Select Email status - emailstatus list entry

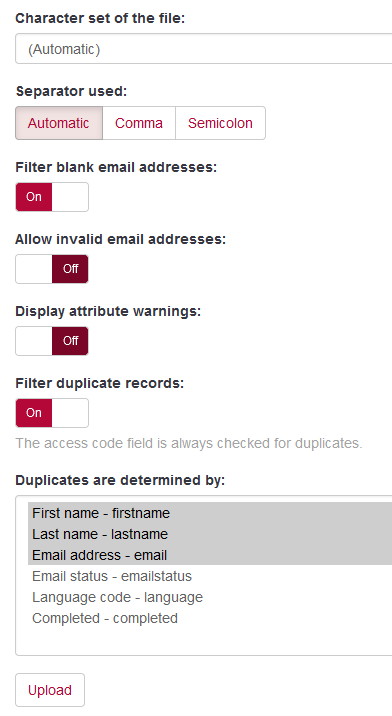pos(210,576)
